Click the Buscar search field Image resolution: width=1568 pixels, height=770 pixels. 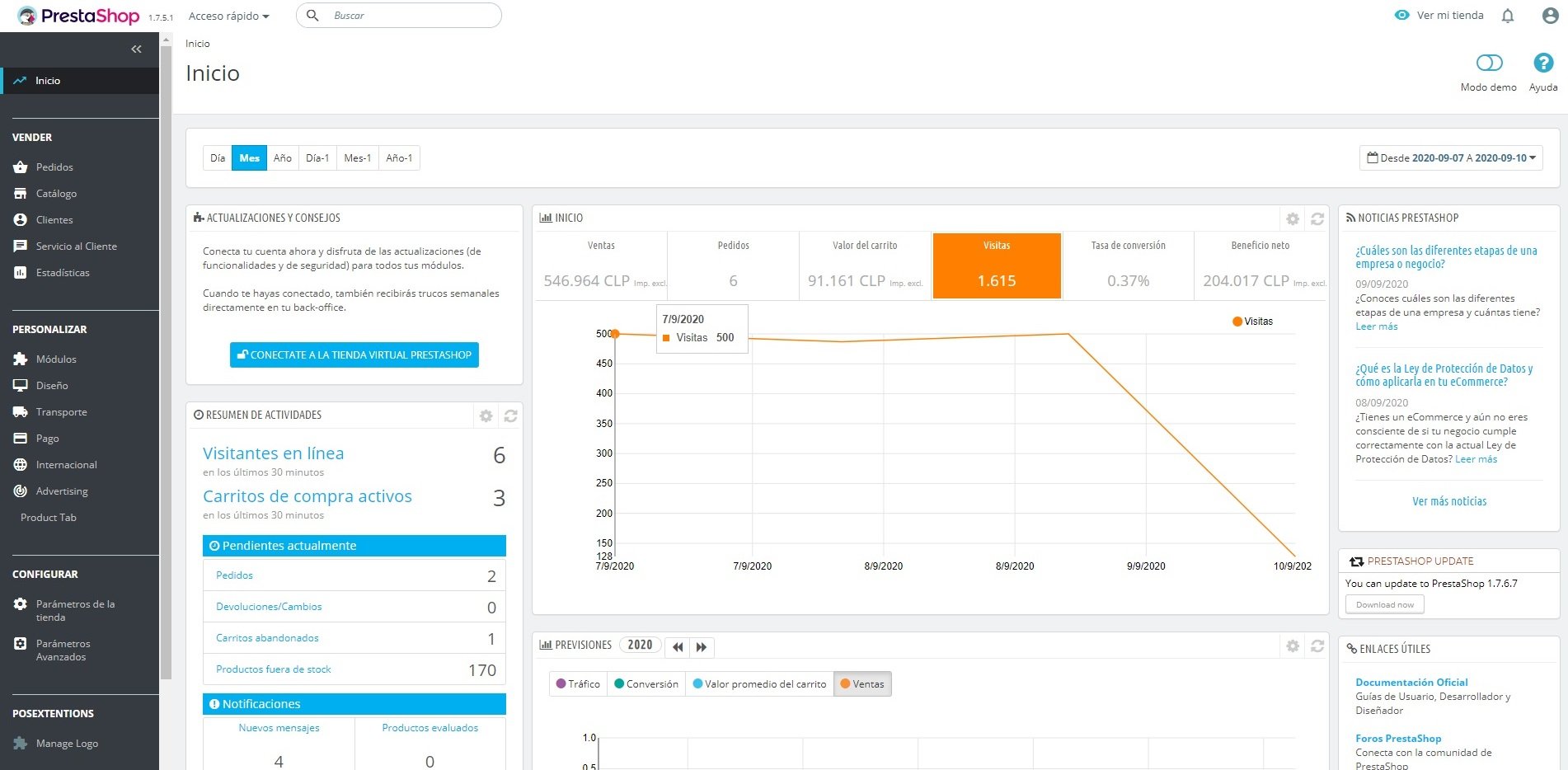pos(399,16)
